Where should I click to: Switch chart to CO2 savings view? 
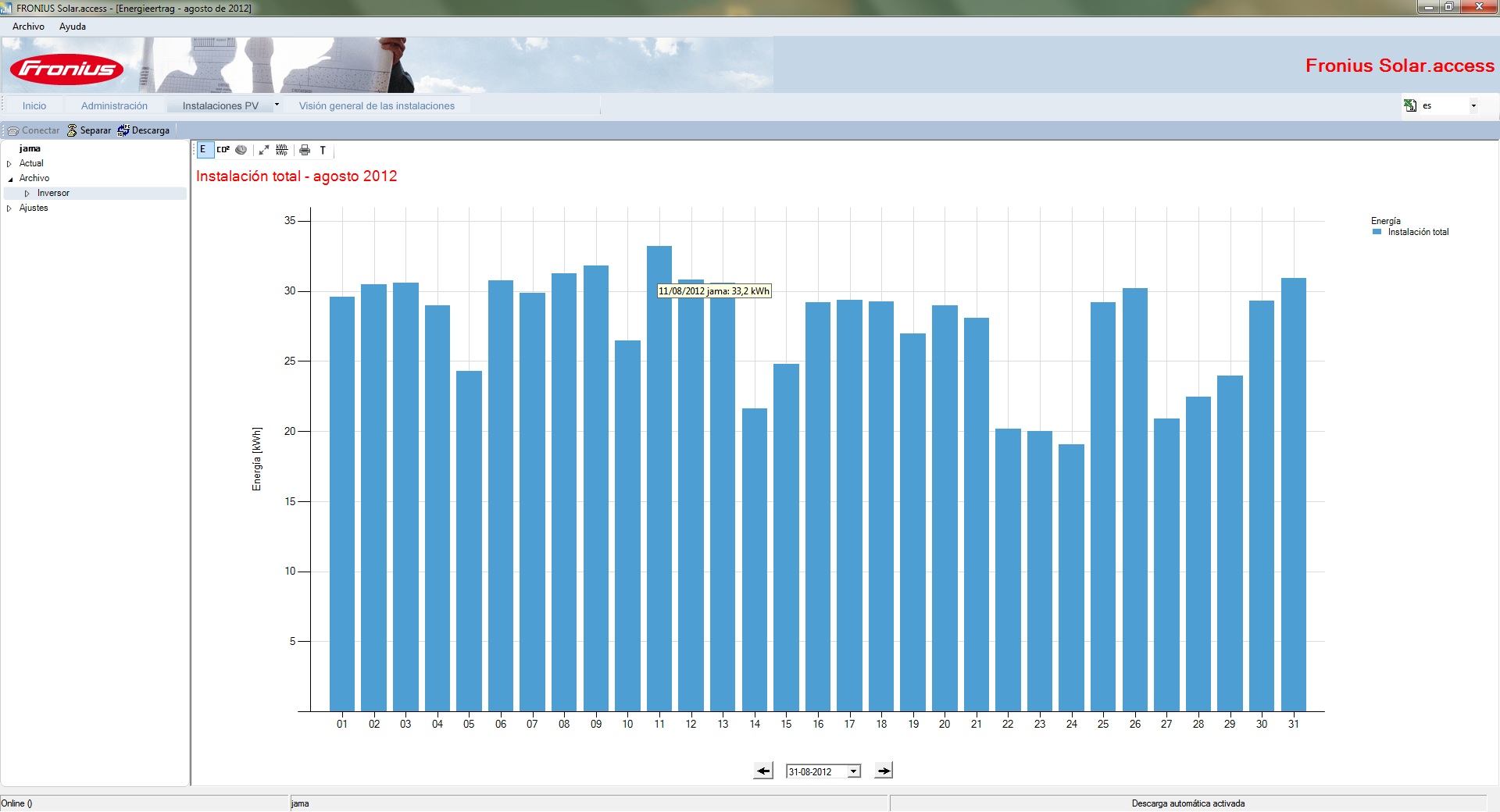click(x=223, y=150)
